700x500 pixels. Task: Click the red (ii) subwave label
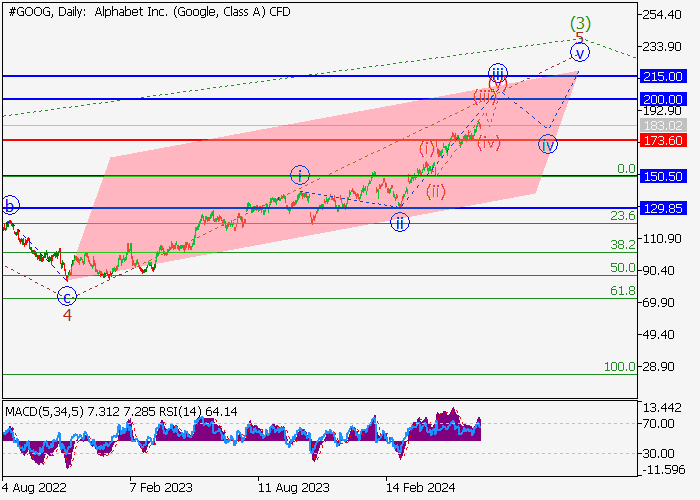pyautogui.click(x=436, y=192)
